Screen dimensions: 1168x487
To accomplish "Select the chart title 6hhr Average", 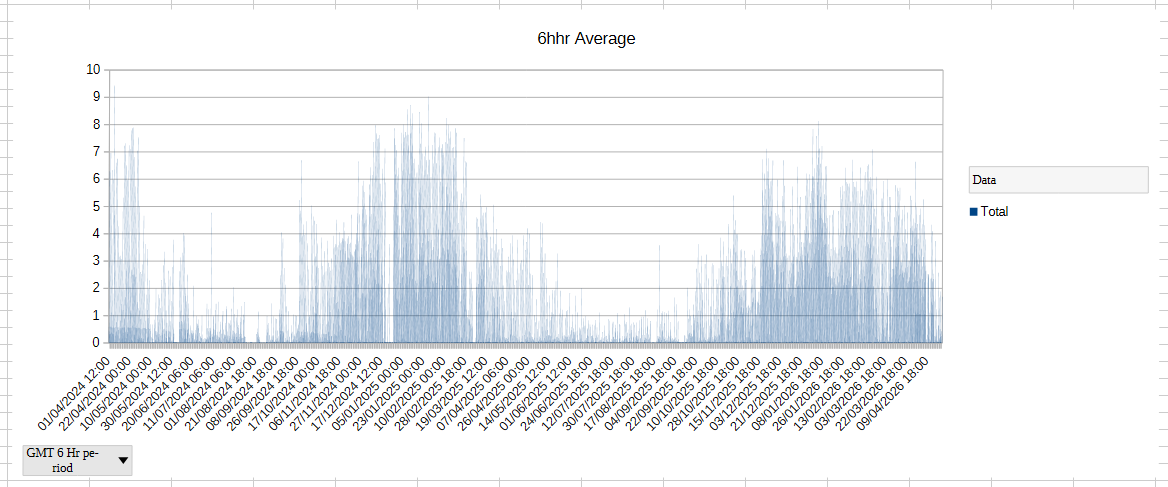I will (x=586, y=39).
